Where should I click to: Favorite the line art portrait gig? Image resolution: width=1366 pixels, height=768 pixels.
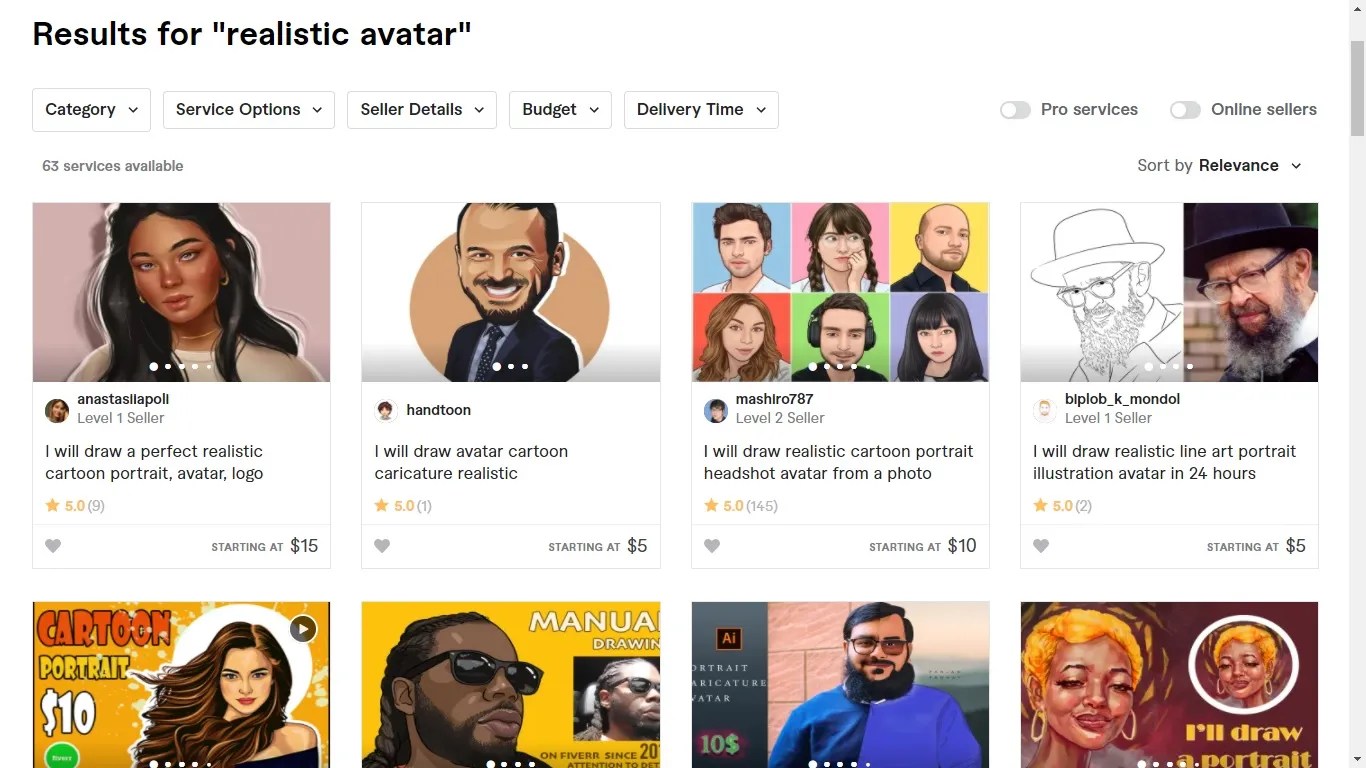pyautogui.click(x=1041, y=545)
